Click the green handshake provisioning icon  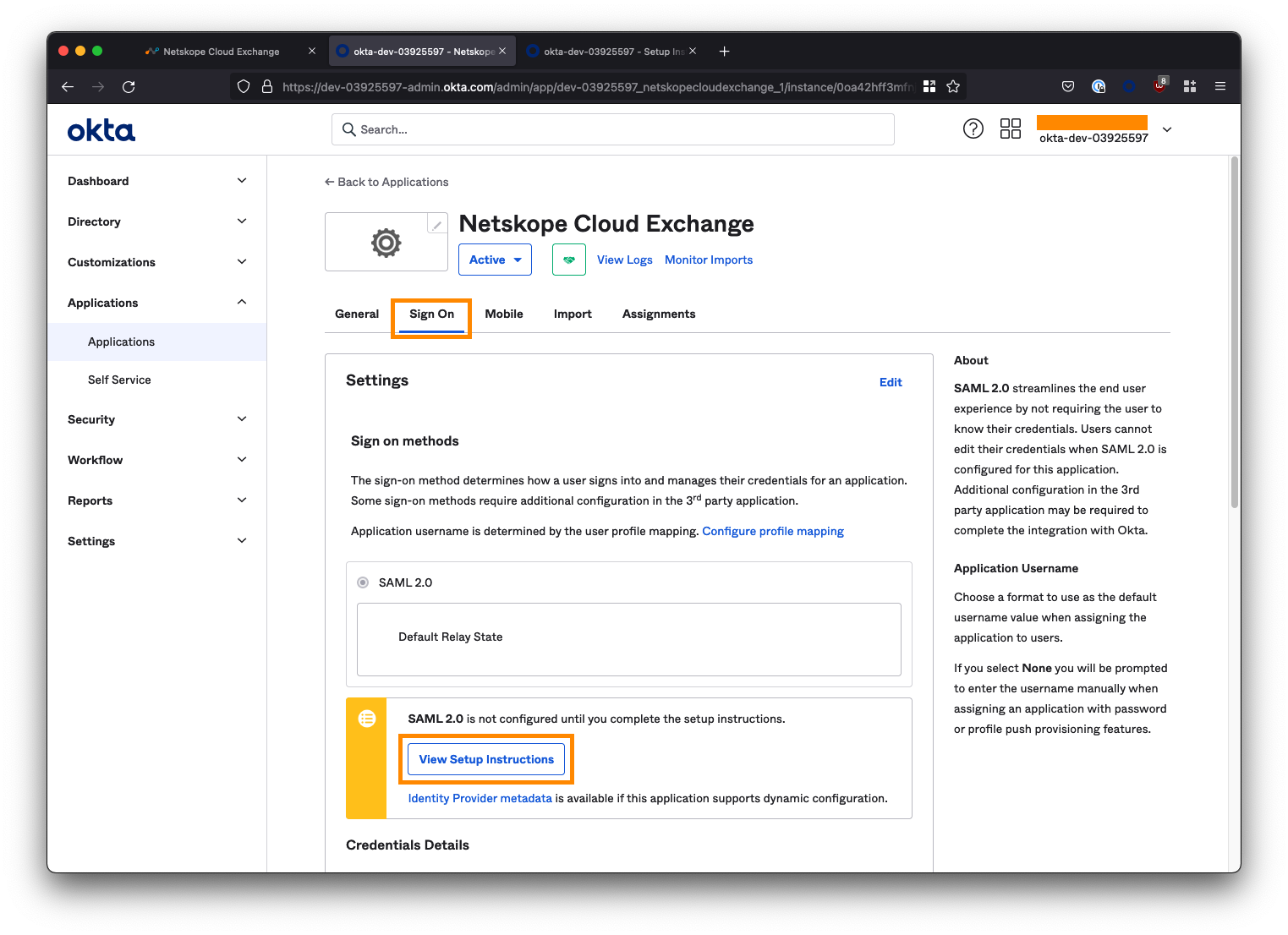tap(569, 260)
